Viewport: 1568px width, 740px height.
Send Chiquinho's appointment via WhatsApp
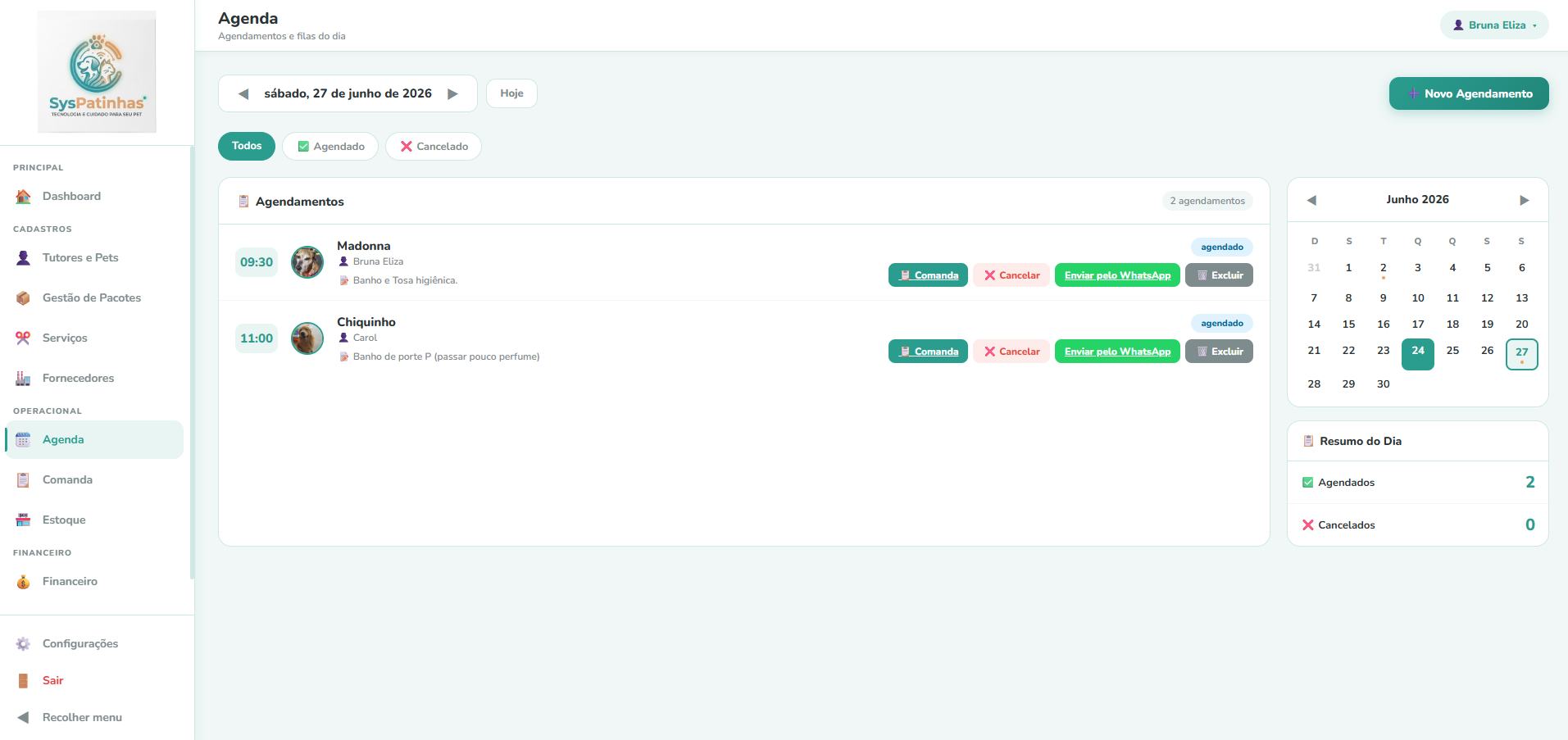[1117, 352]
